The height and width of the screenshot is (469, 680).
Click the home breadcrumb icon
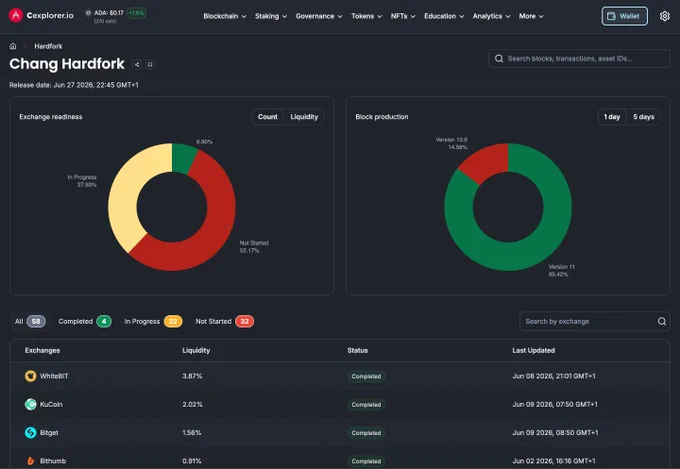tap(13, 46)
